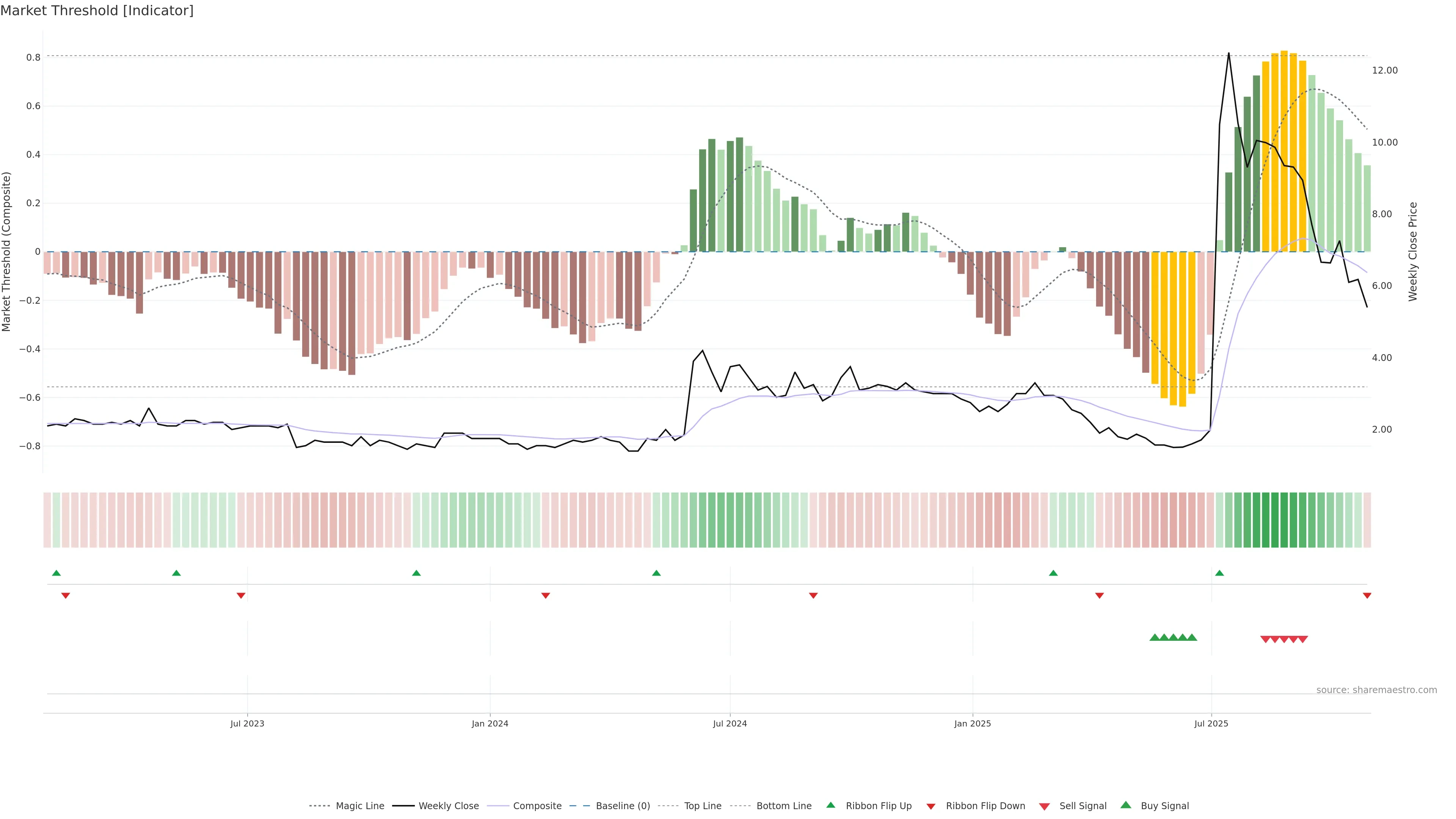
Task: Click ribbon flip up marker after Jul 2025
Action: (x=1219, y=573)
